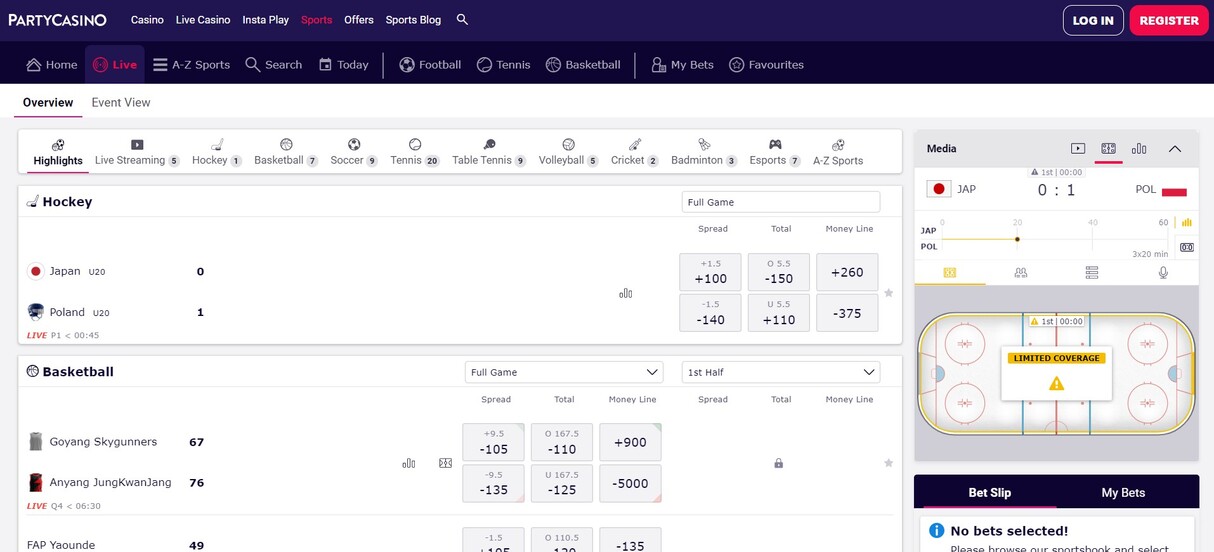Click the hockey Full Game selector field
1214x552 pixels.
coord(780,202)
